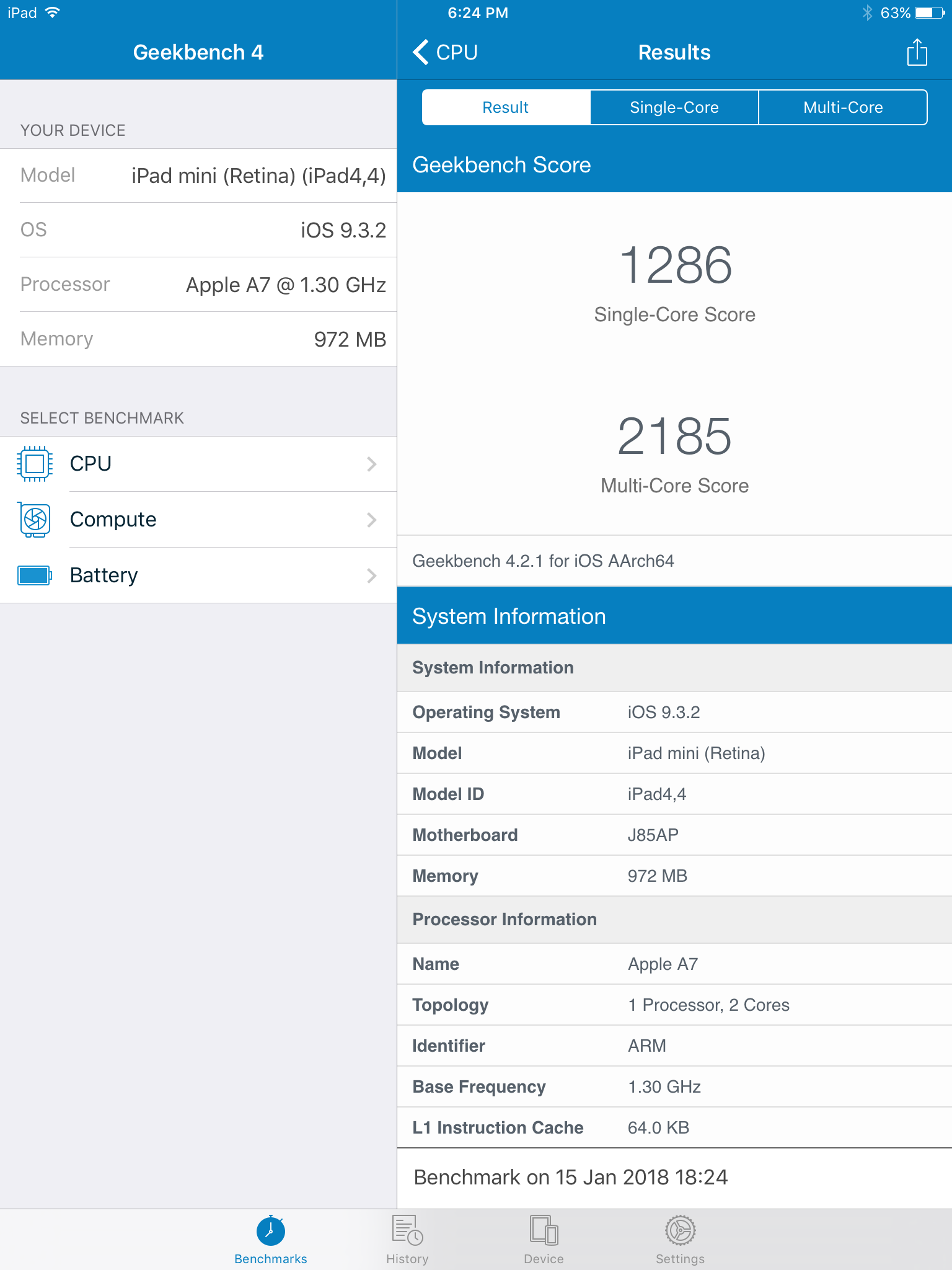Tap the 6:24 PM clock
Image resolution: width=952 pixels, height=1270 pixels.
[478, 12]
